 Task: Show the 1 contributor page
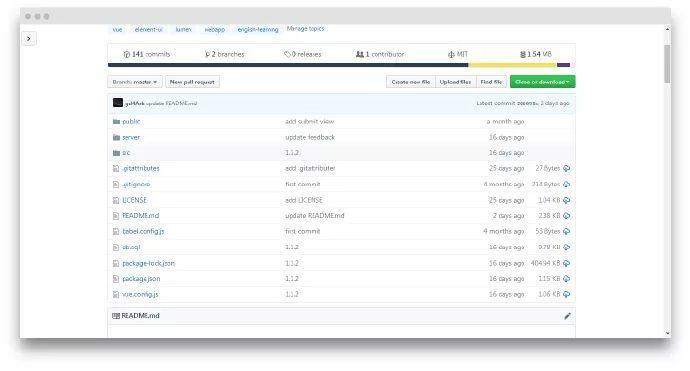click(380, 54)
